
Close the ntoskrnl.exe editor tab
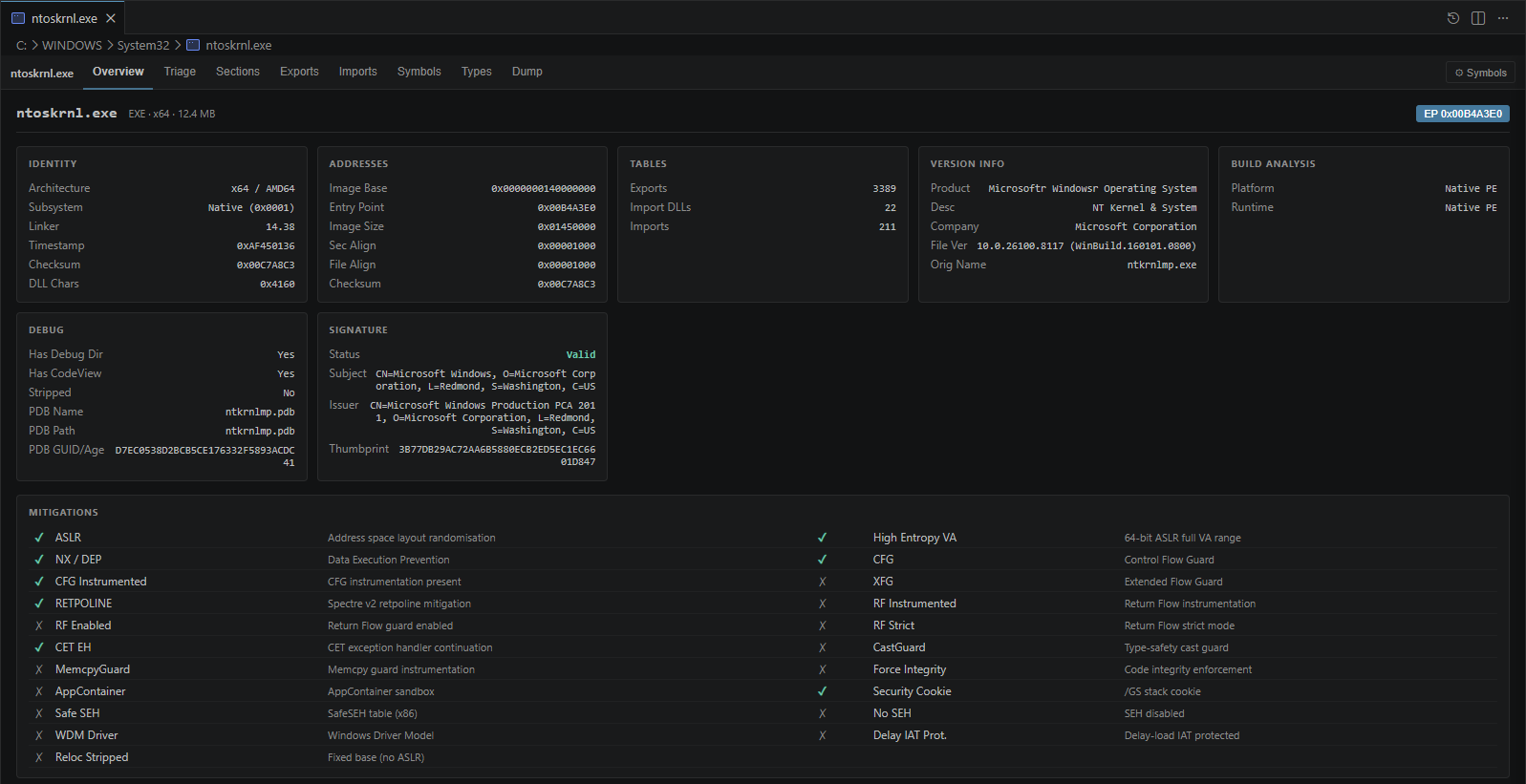[x=111, y=18]
